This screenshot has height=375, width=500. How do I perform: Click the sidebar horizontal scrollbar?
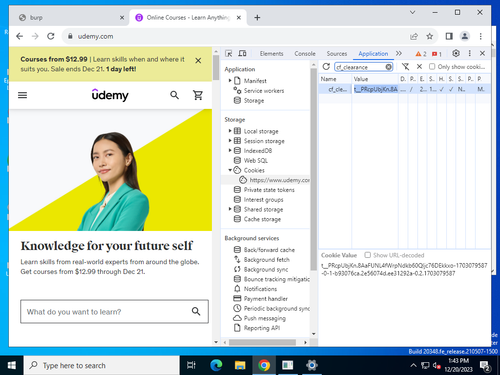coord(262,342)
